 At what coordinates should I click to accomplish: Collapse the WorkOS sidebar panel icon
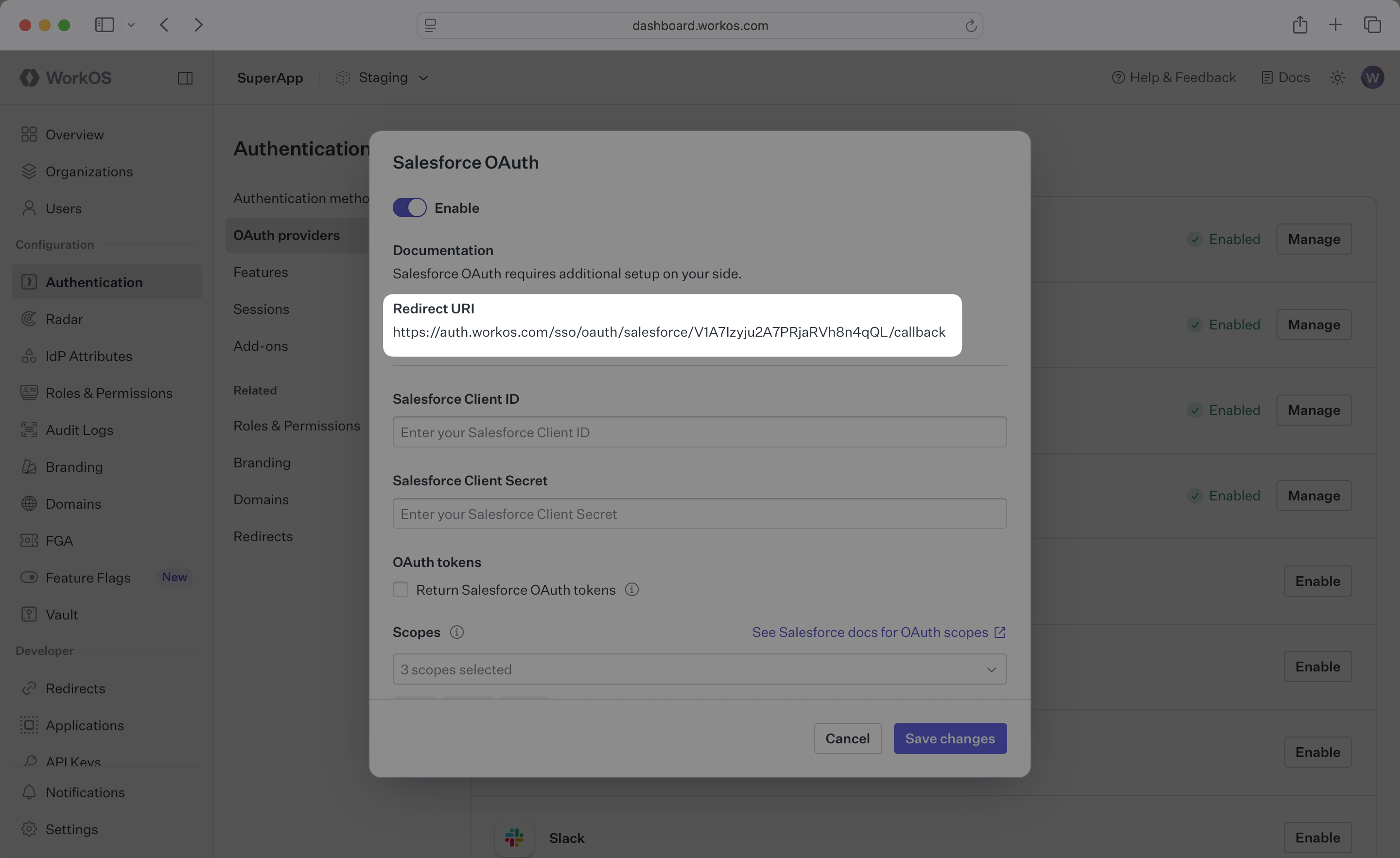pyautogui.click(x=185, y=78)
